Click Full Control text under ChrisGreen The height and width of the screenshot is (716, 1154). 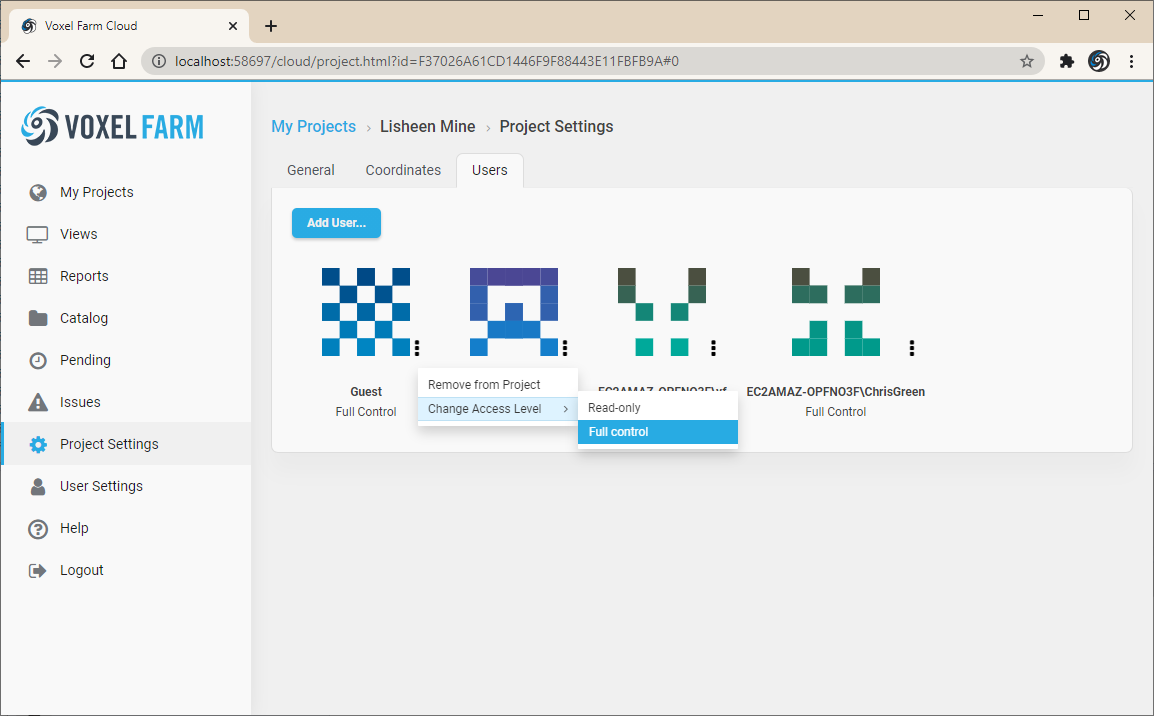point(836,412)
